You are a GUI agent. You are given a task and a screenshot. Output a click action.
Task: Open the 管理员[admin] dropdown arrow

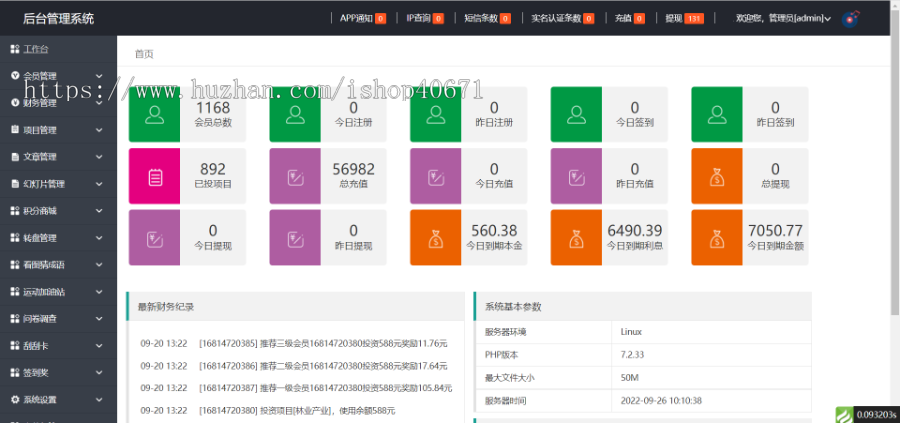(828, 19)
